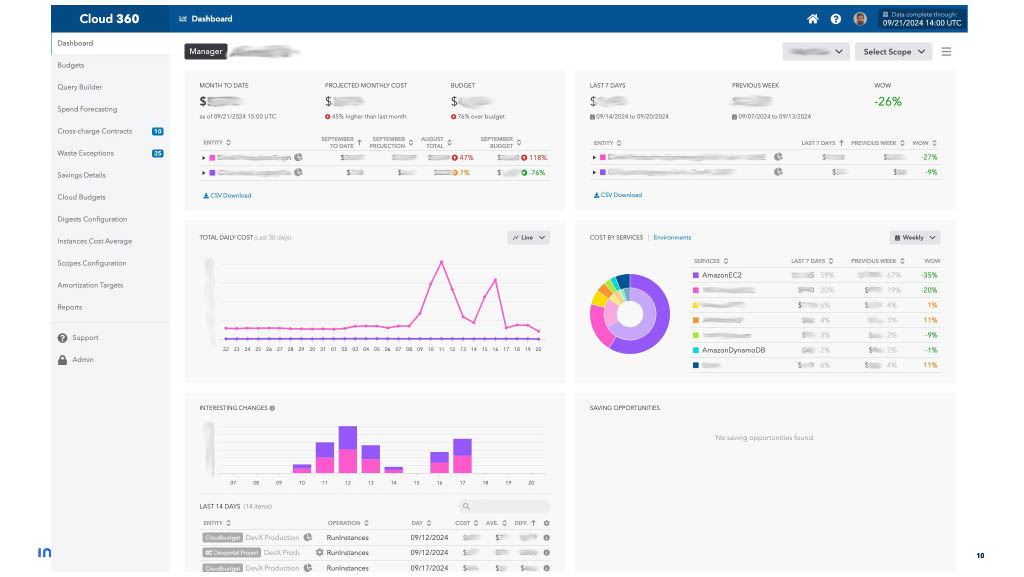Click pie chart icon of the entity showing -76% budget

[298, 172]
